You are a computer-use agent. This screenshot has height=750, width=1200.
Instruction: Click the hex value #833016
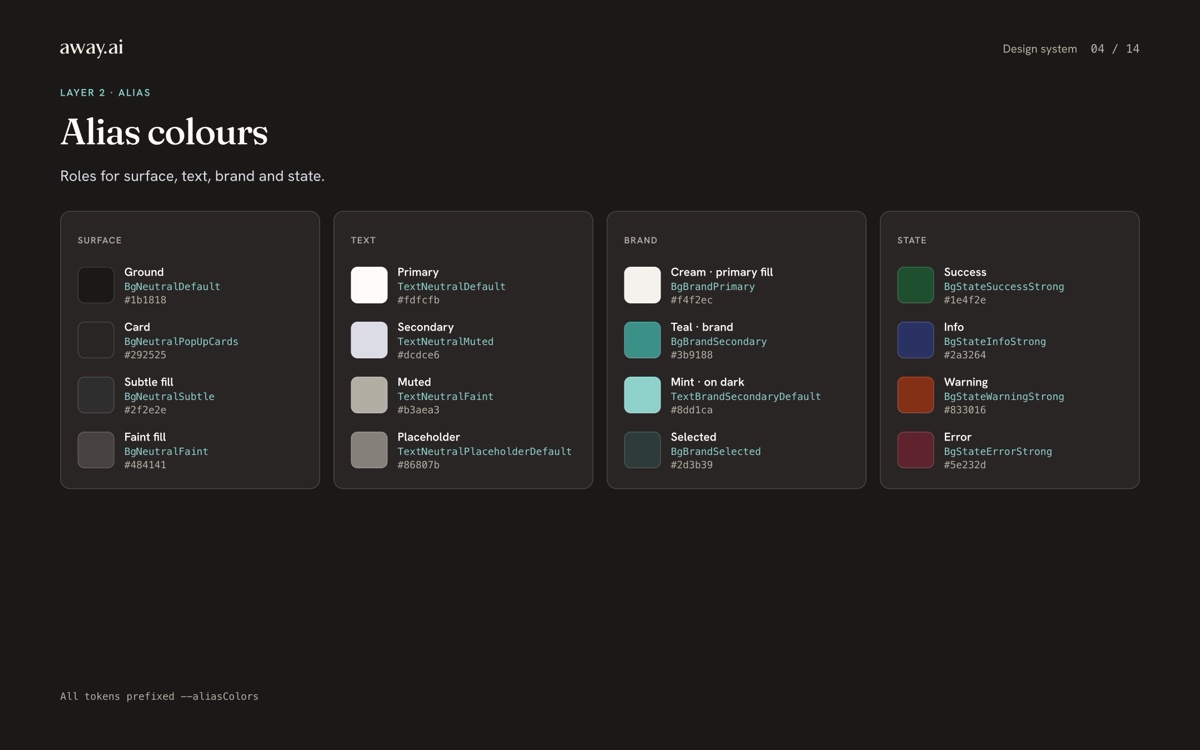965,410
